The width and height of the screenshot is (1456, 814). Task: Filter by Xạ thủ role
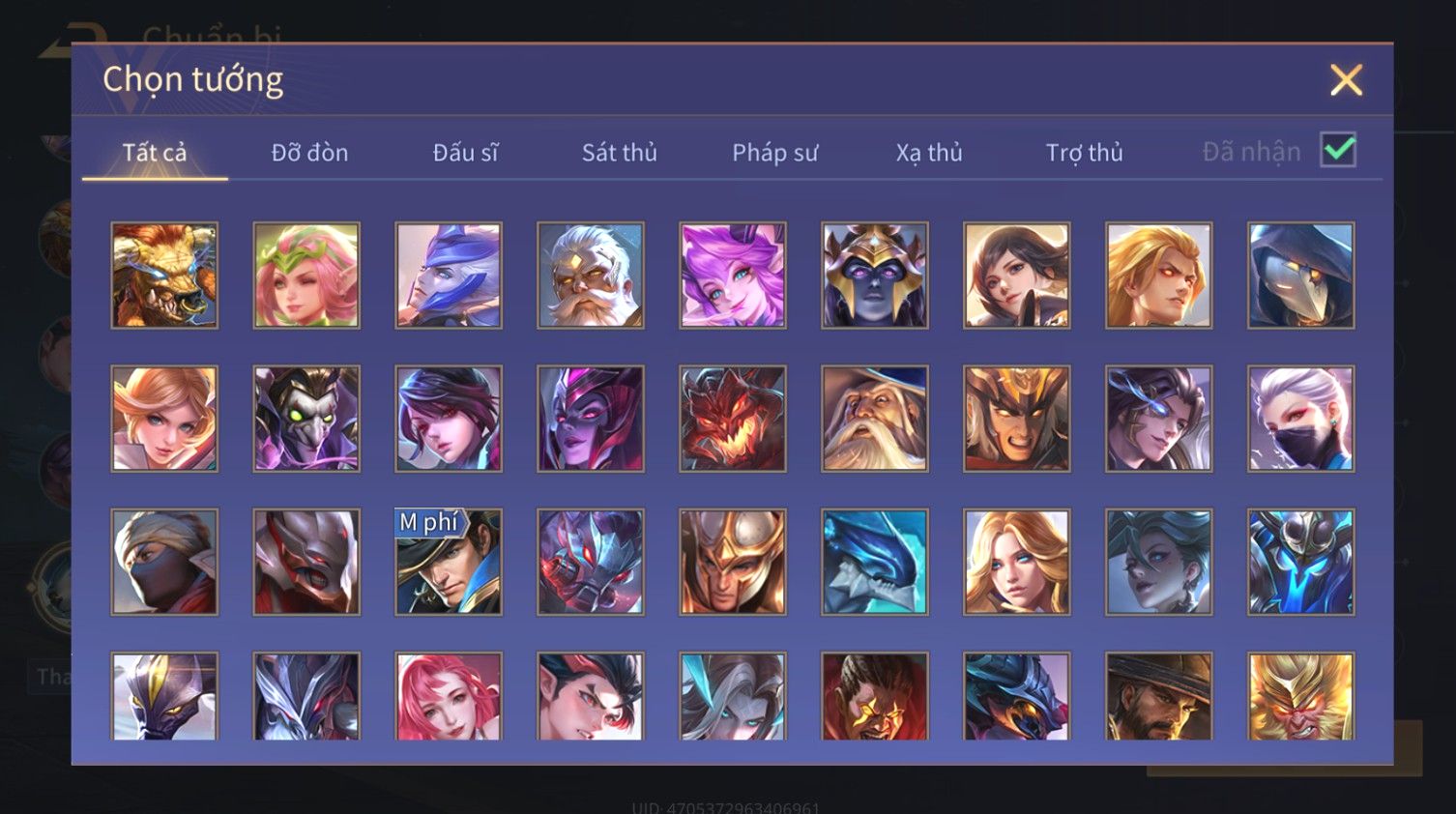[929, 153]
